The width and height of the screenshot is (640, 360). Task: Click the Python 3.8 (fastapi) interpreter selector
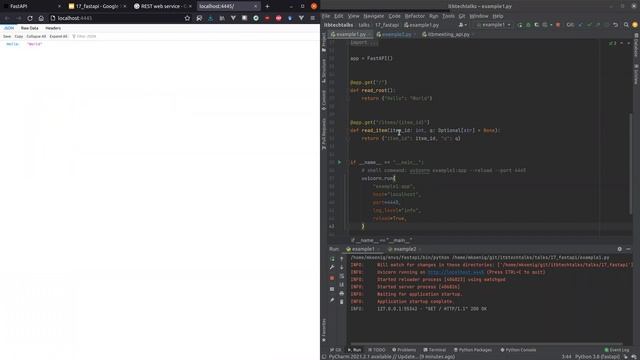[598, 357]
